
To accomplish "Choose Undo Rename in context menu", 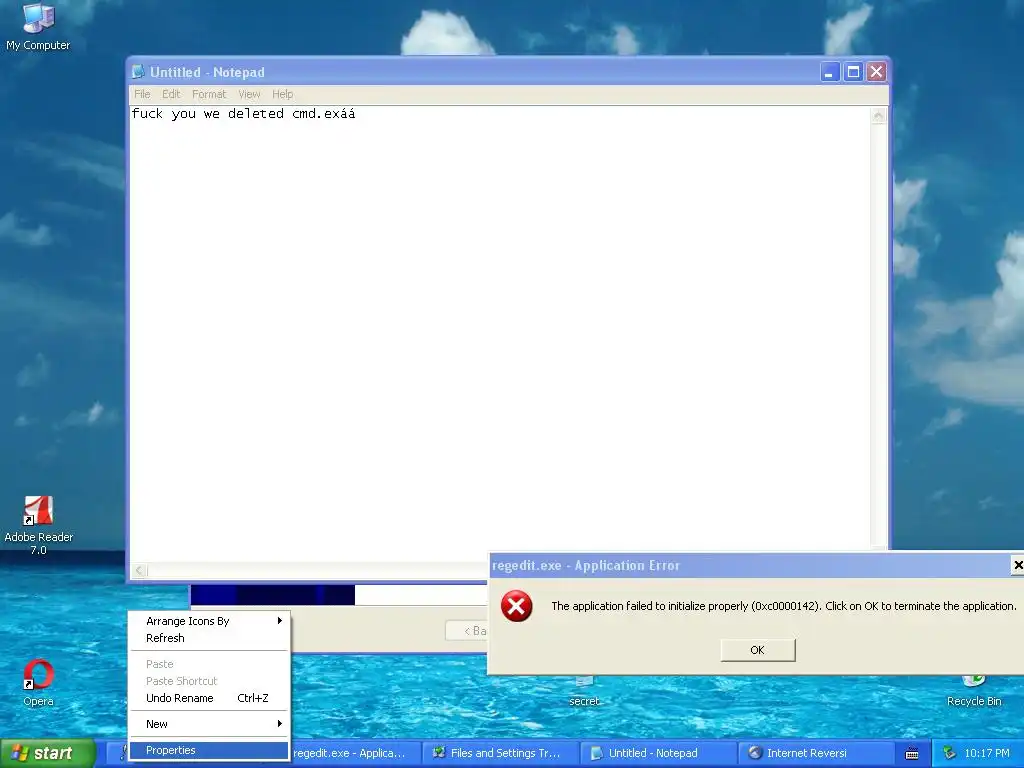I will point(209,698).
